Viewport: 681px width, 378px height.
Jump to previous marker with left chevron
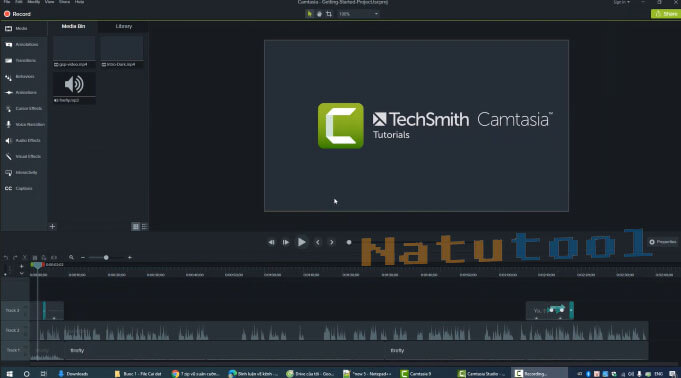point(317,242)
